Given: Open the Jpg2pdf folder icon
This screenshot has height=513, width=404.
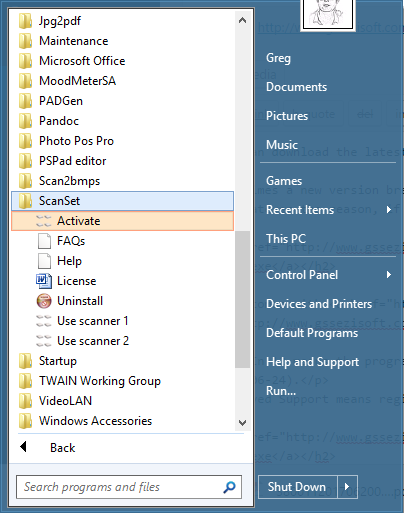Looking at the screenshot, I should 26,21.
